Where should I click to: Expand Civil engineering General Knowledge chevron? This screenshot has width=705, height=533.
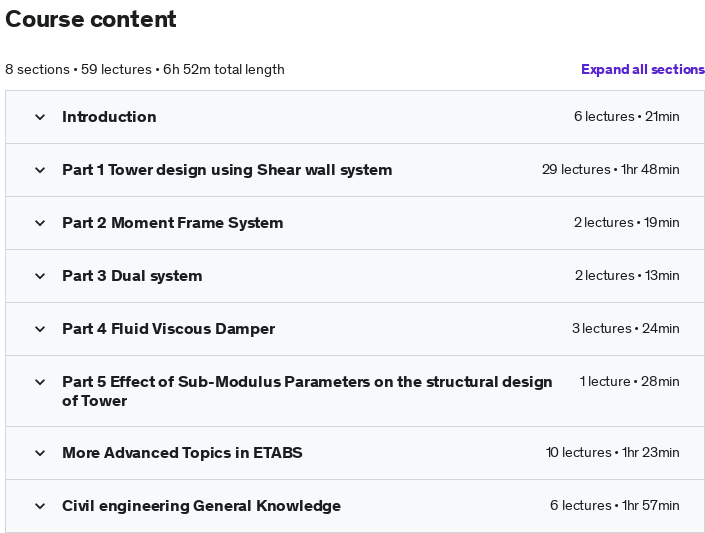coord(40,506)
